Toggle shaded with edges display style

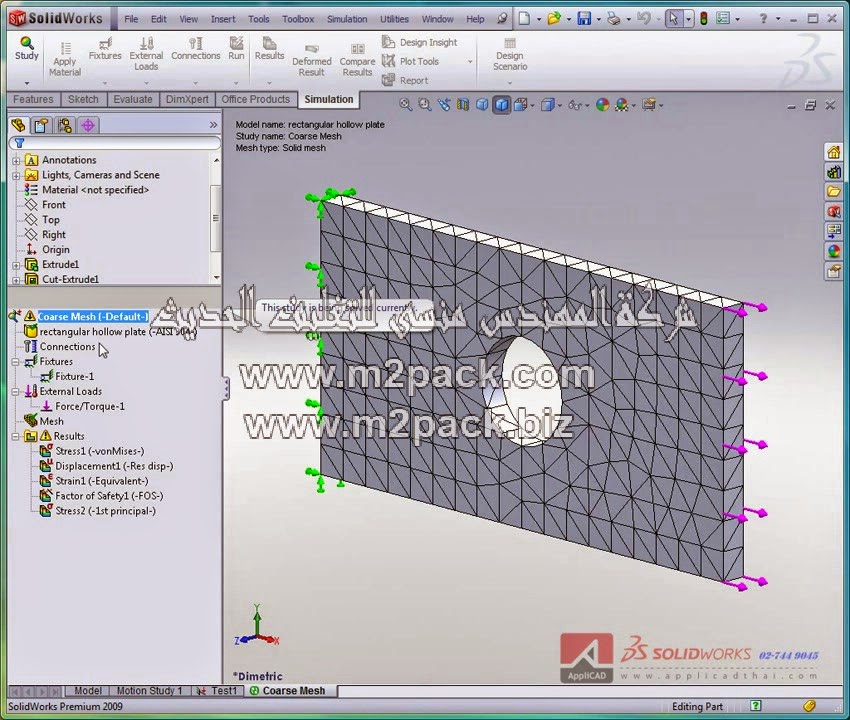[x=502, y=105]
